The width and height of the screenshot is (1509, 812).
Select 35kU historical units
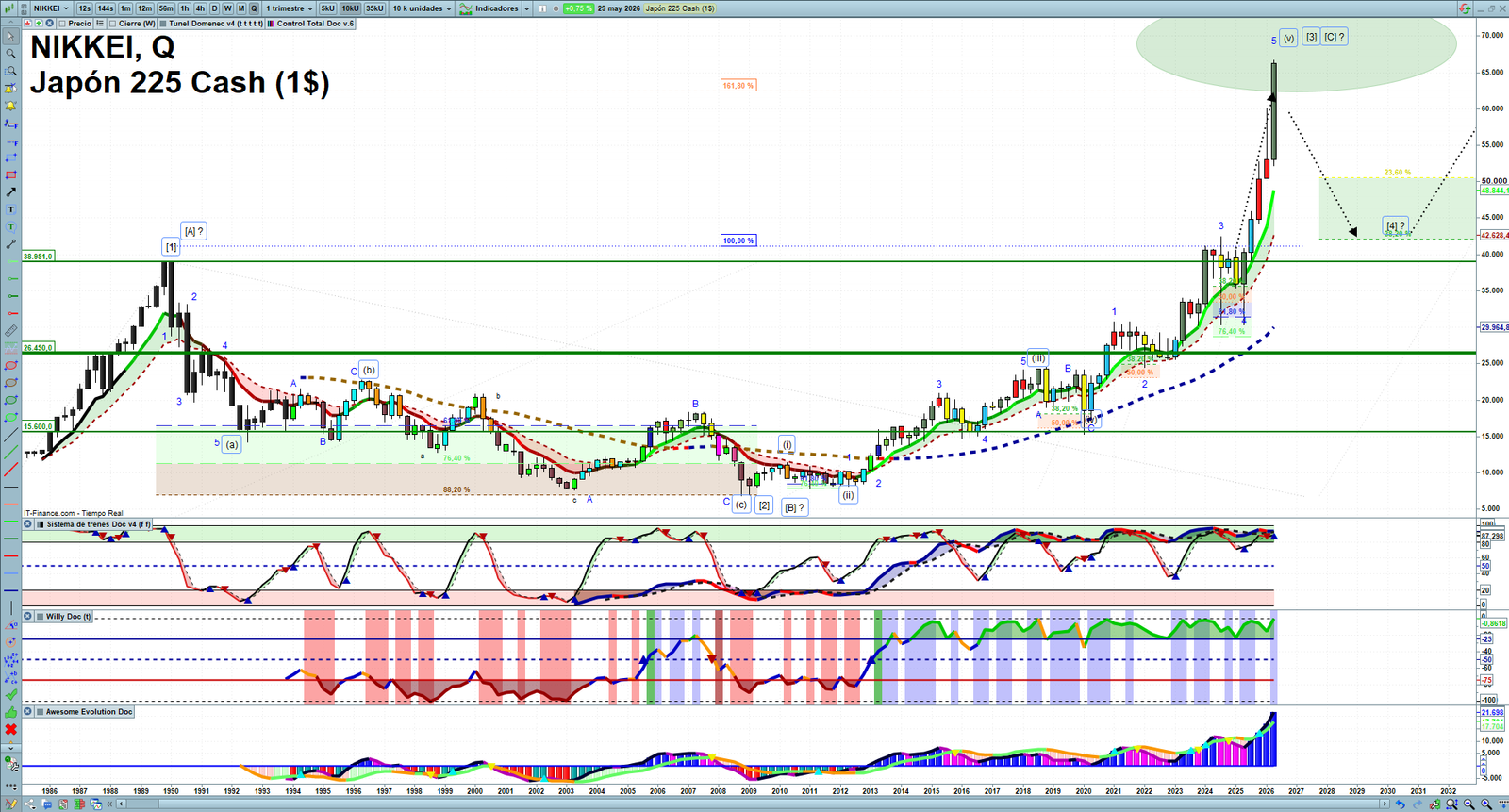[374, 8]
